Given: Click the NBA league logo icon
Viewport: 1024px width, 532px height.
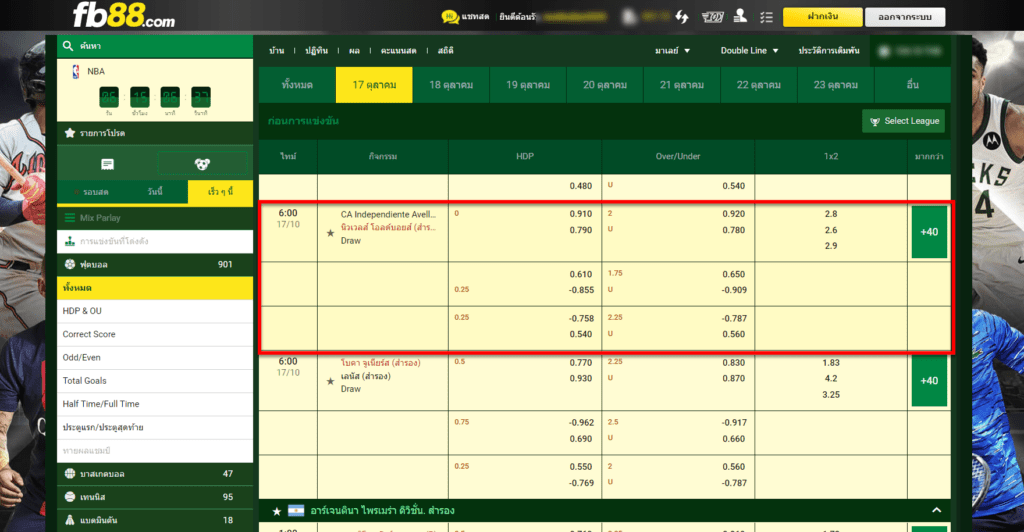Looking at the screenshot, I should click(76, 71).
